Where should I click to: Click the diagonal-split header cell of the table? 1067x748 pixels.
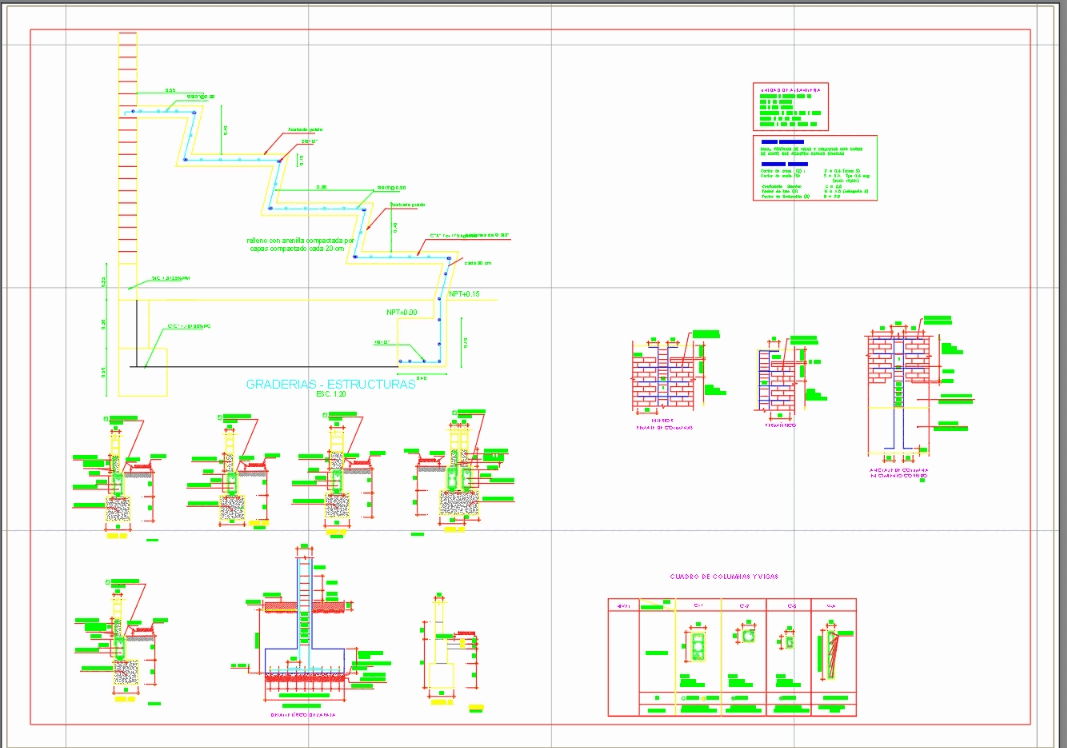(x=658, y=604)
